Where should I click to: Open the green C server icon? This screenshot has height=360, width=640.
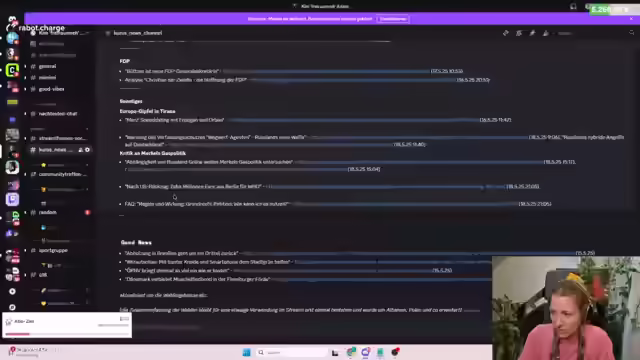tap(12, 70)
